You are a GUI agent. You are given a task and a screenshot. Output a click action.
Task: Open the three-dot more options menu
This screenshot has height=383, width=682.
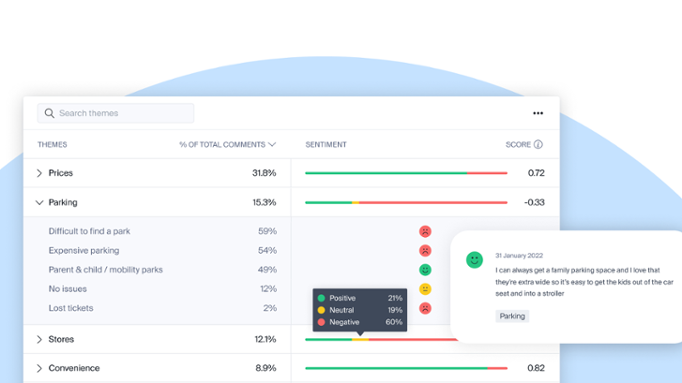click(538, 113)
